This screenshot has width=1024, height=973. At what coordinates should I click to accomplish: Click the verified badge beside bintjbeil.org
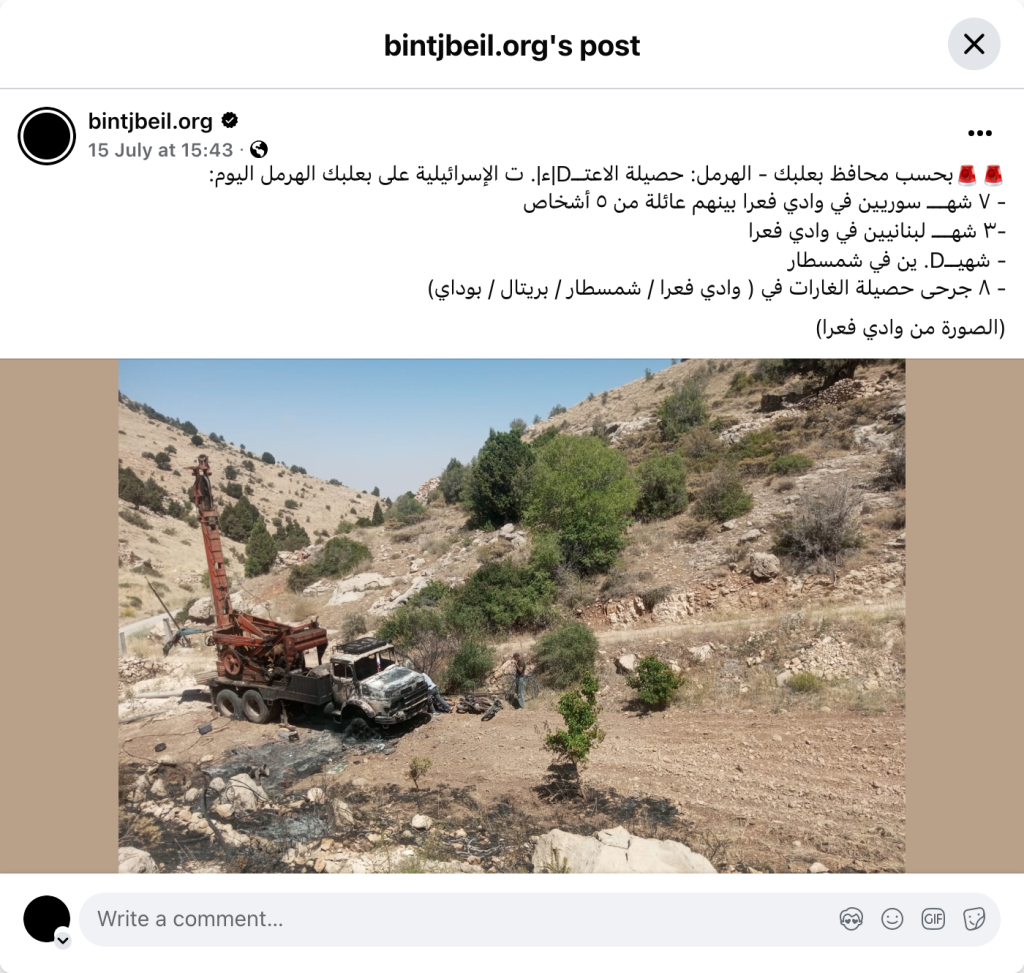230,121
